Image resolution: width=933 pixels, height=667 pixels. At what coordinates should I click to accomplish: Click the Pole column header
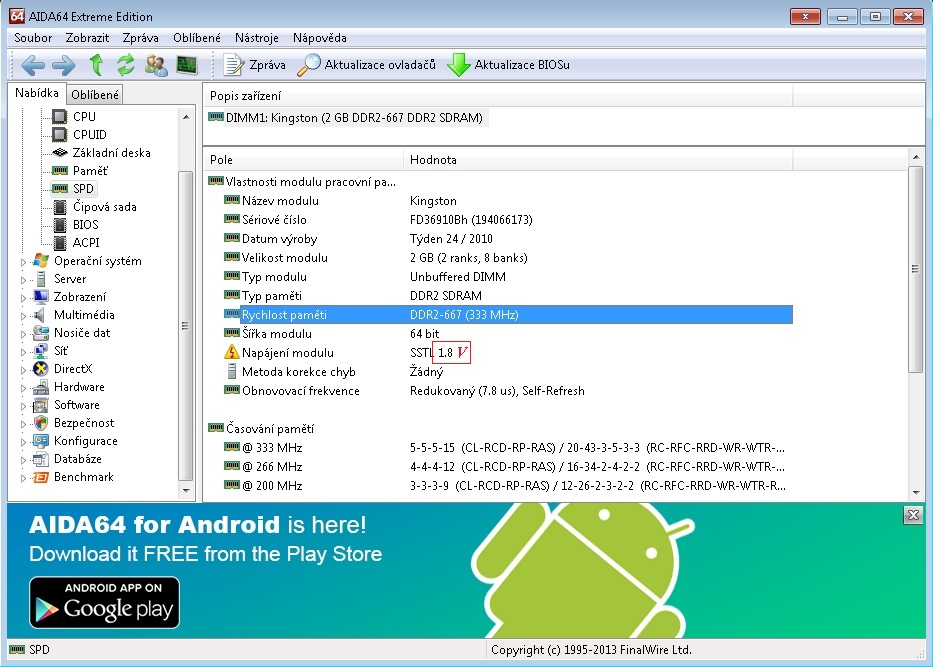pyautogui.click(x=304, y=160)
